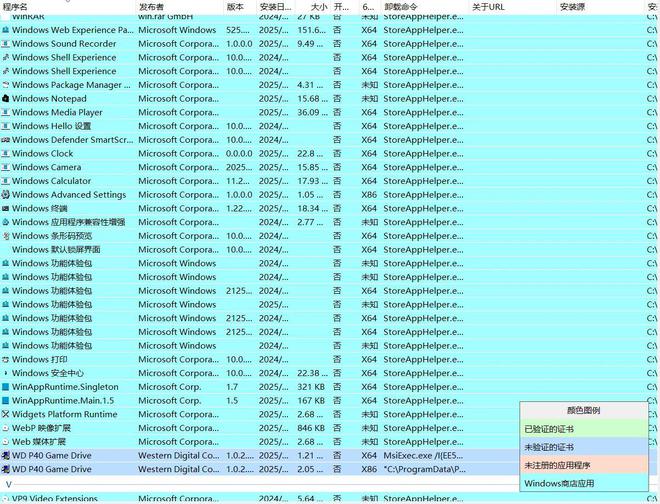The width and height of the screenshot is (660, 504).
Task: Click Western Digital publisher in the X64 row
Action: tap(178, 456)
